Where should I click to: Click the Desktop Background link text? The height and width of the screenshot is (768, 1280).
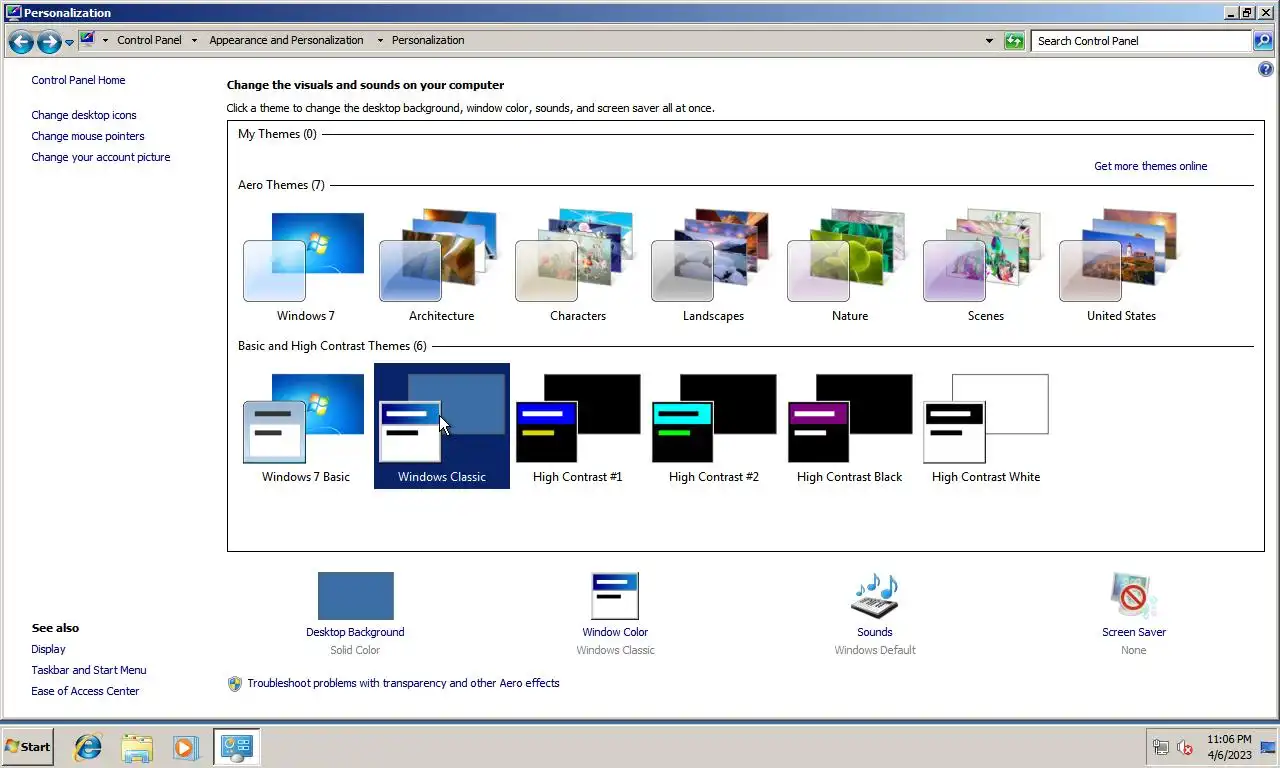tap(355, 632)
